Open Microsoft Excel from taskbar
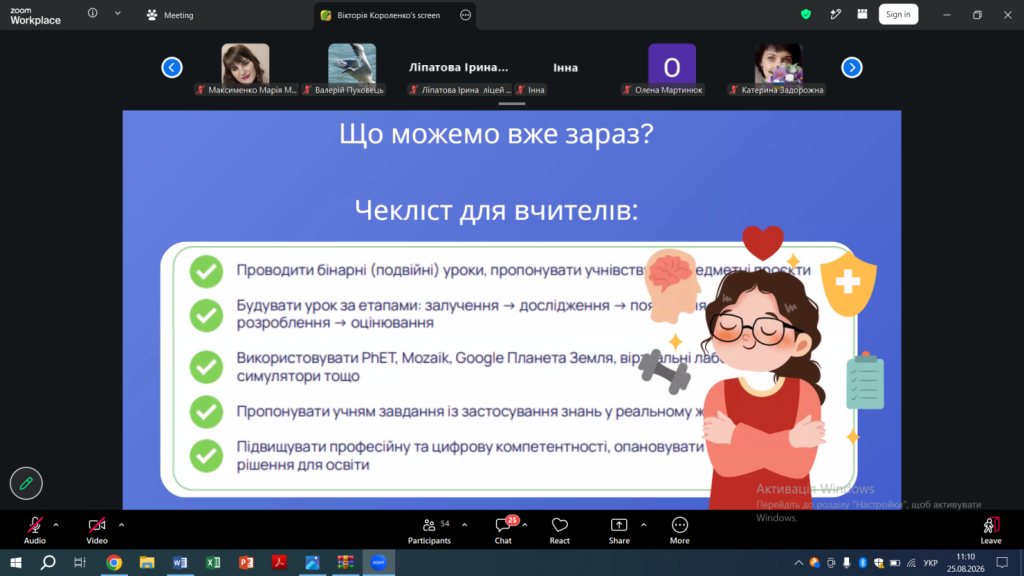Viewport: 1024px width, 576px height. (213, 562)
